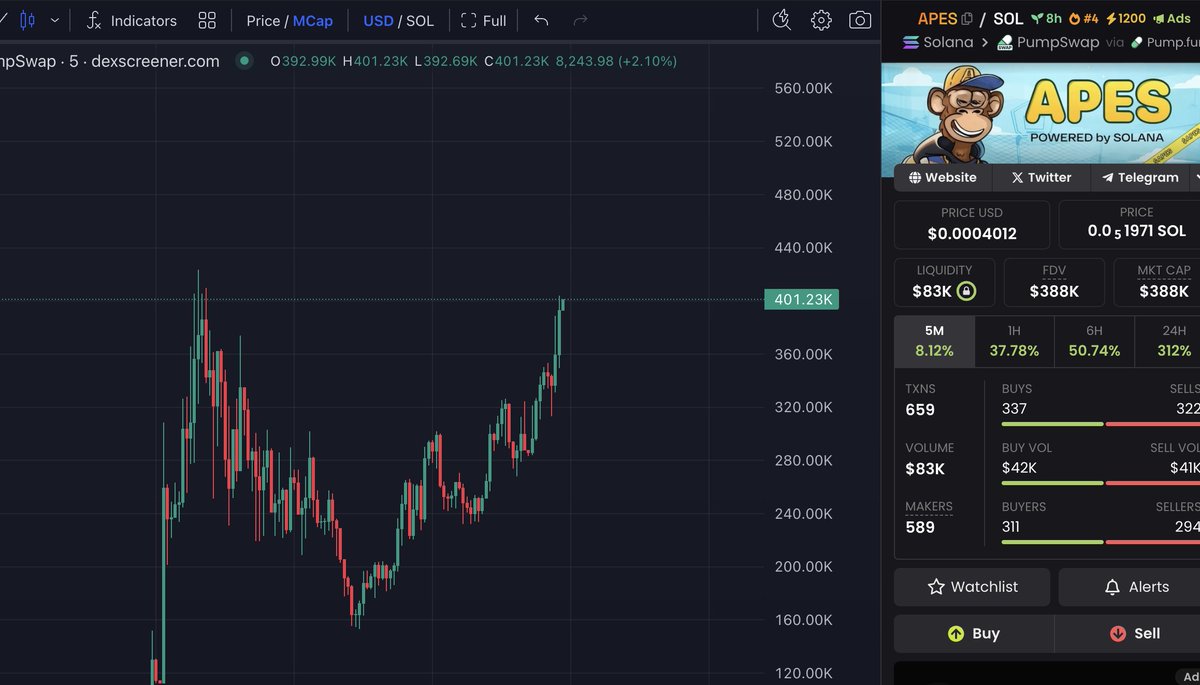Click the 401.23K current price label
Viewport: 1200px width, 685px height.
pos(801,300)
